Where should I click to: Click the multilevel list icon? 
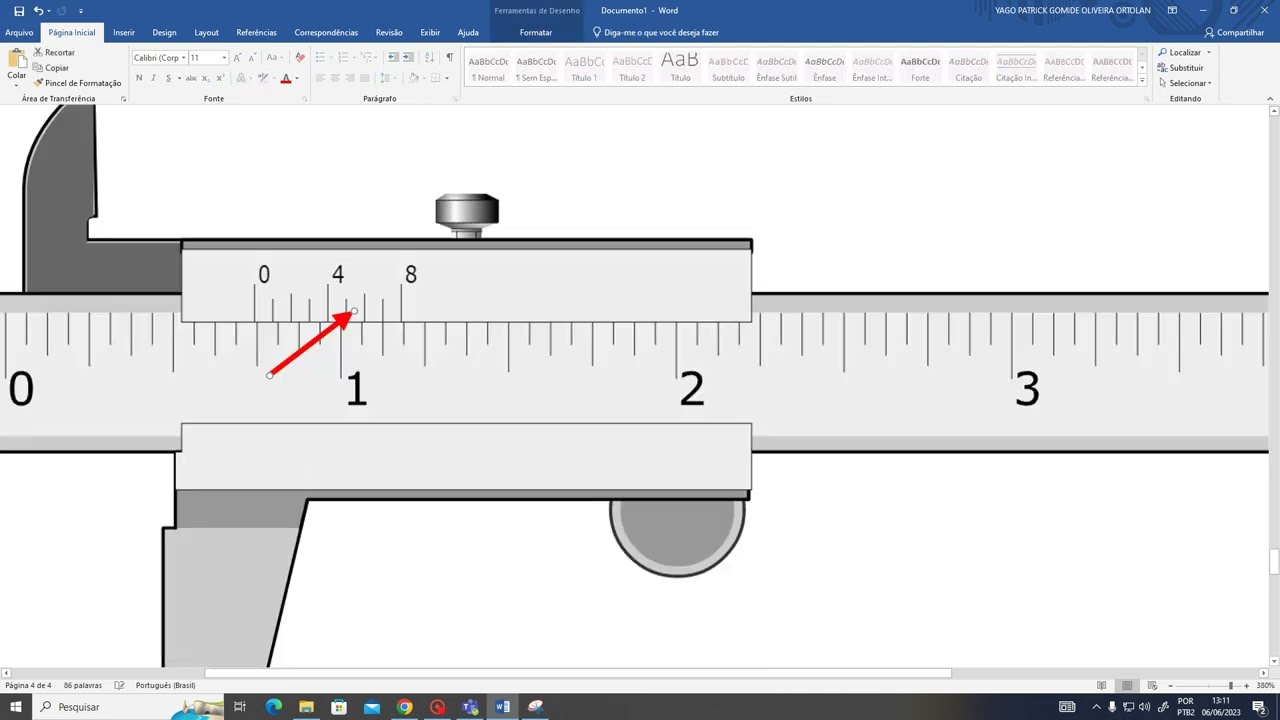pos(368,58)
